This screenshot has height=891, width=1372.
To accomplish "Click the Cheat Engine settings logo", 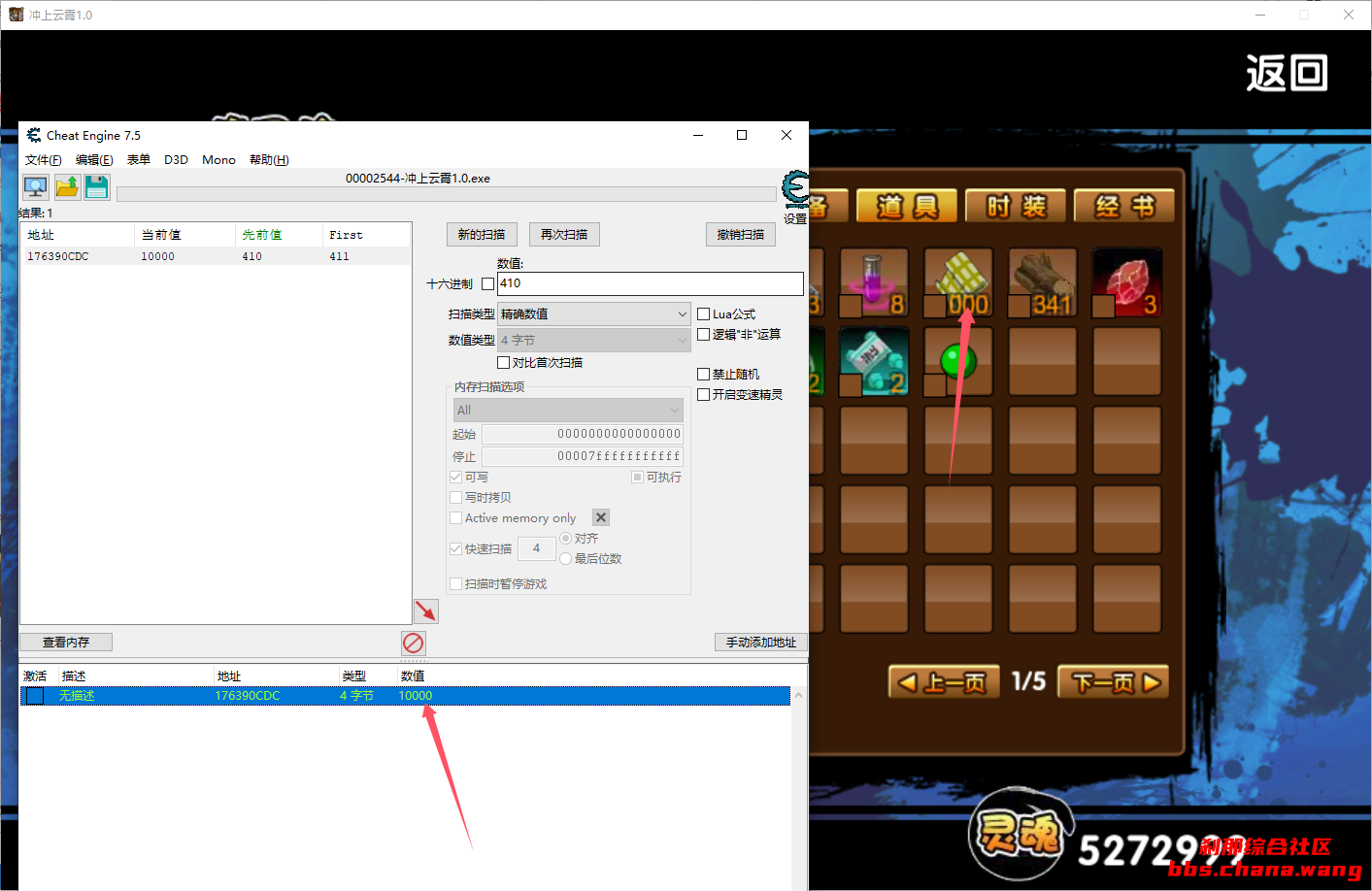I will point(795,188).
